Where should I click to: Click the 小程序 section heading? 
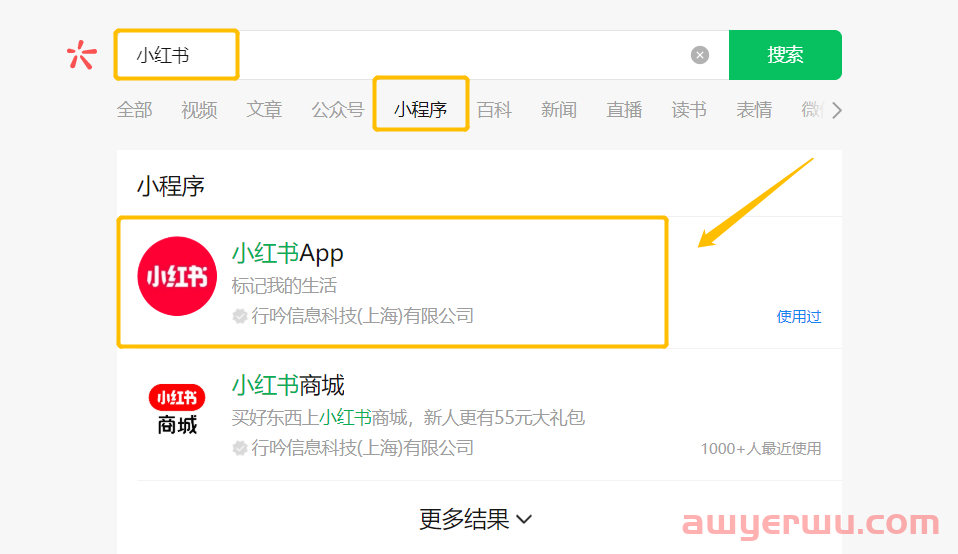170,186
